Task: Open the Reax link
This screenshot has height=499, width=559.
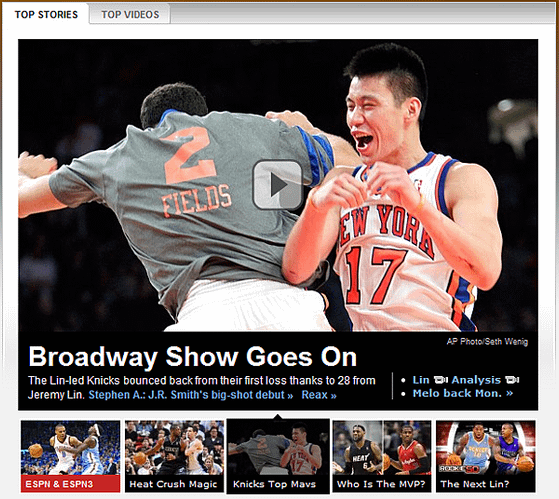Action: coord(319,395)
